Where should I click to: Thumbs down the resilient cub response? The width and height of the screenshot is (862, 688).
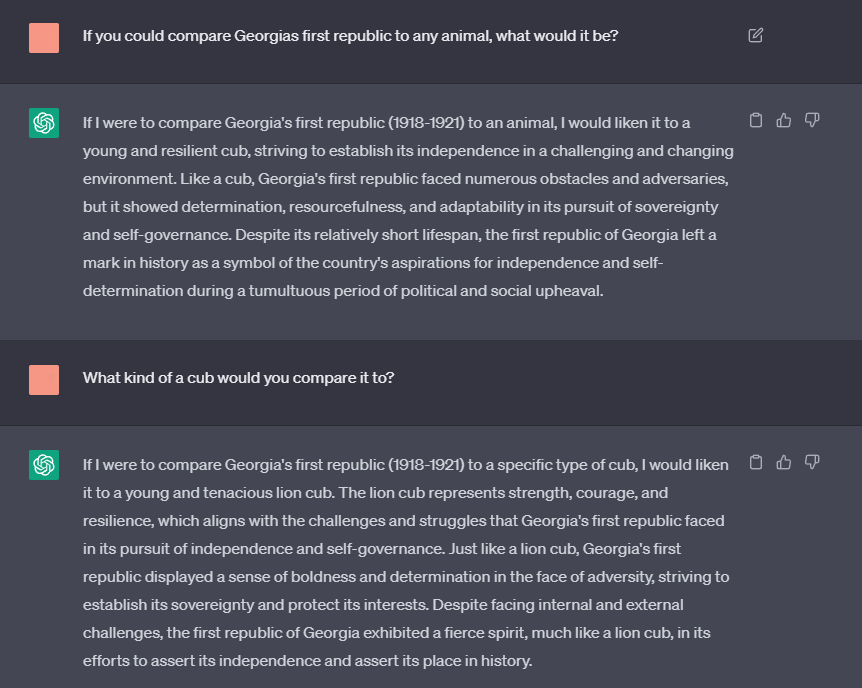click(812, 120)
